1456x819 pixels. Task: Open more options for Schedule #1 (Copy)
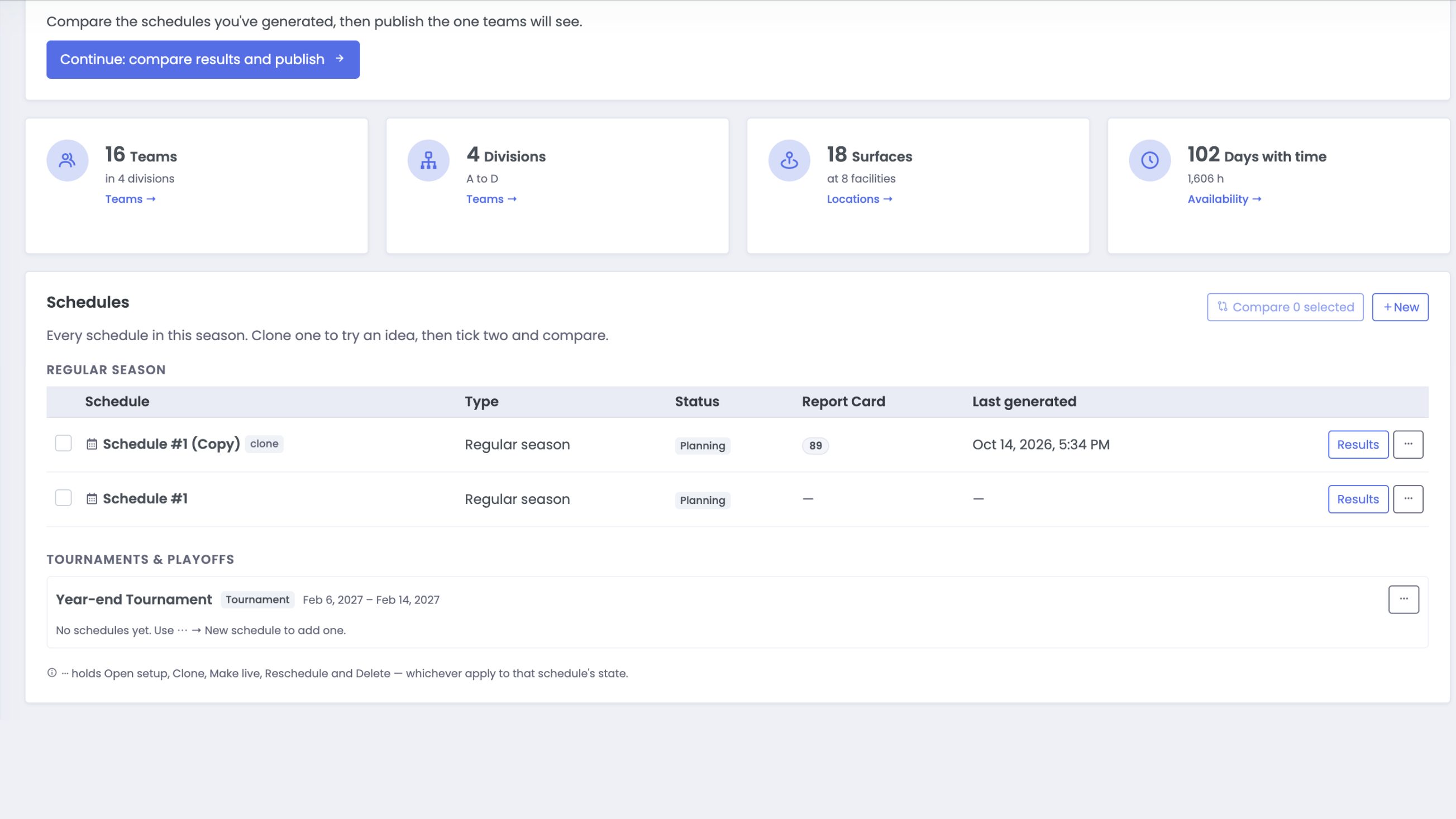1408,444
